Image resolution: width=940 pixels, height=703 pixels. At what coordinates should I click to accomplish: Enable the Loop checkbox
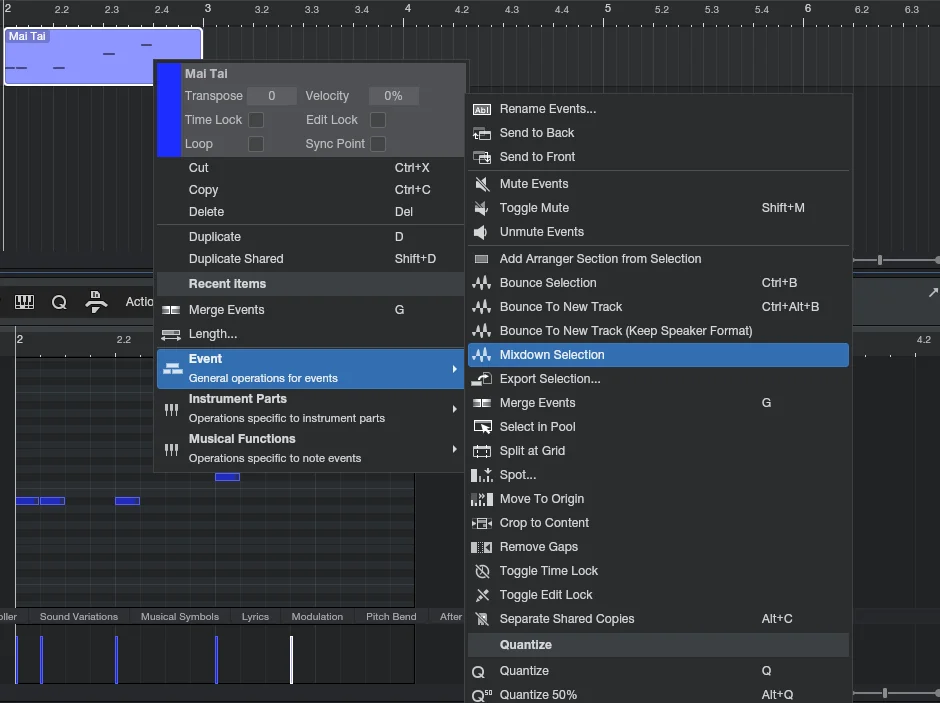pos(256,144)
